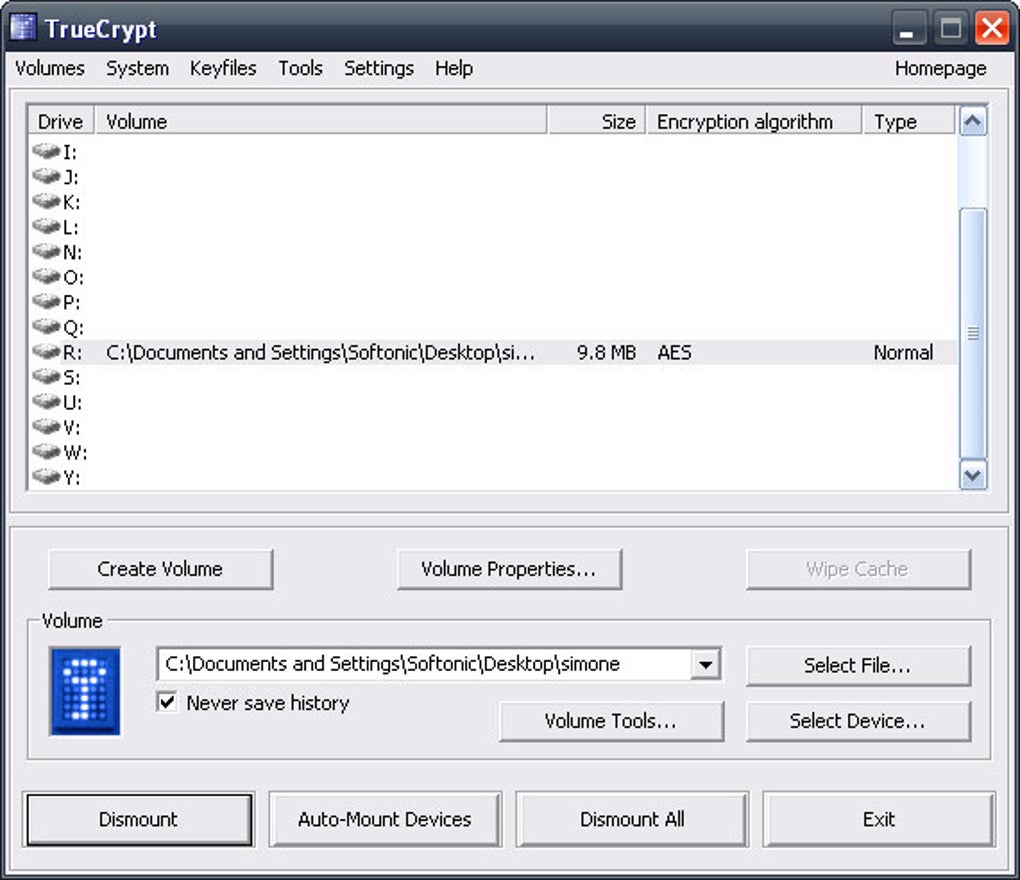This screenshot has width=1020, height=880.
Task: Select the L: drive icon
Action: 46,226
